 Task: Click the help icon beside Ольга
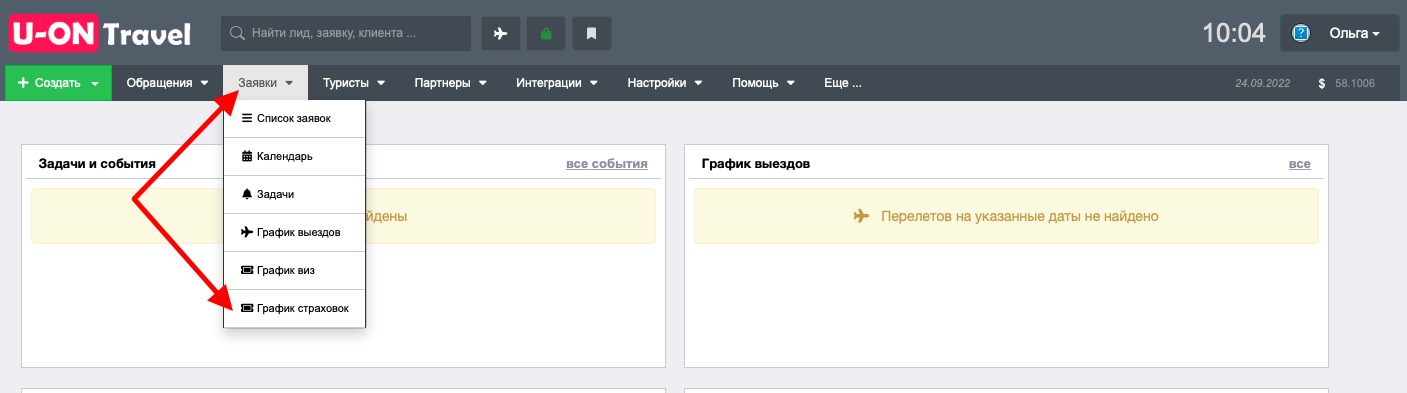1301,33
